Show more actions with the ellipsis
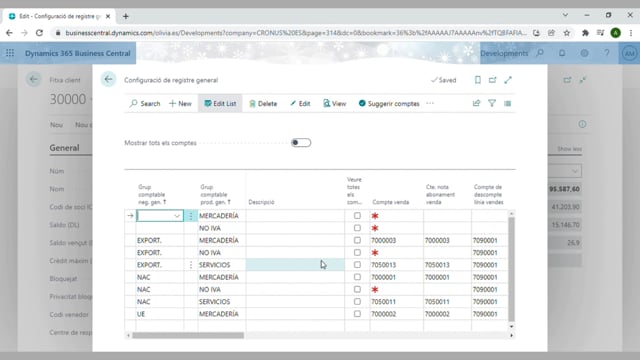Screen dimensions: 640x360 pos(430,103)
